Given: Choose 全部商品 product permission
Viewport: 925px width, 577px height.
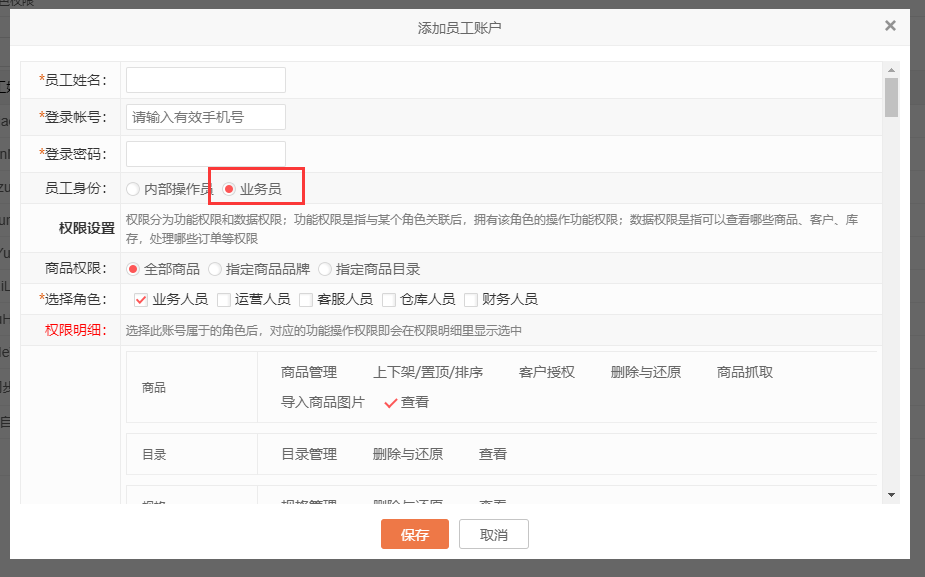Looking at the screenshot, I should [x=133, y=269].
